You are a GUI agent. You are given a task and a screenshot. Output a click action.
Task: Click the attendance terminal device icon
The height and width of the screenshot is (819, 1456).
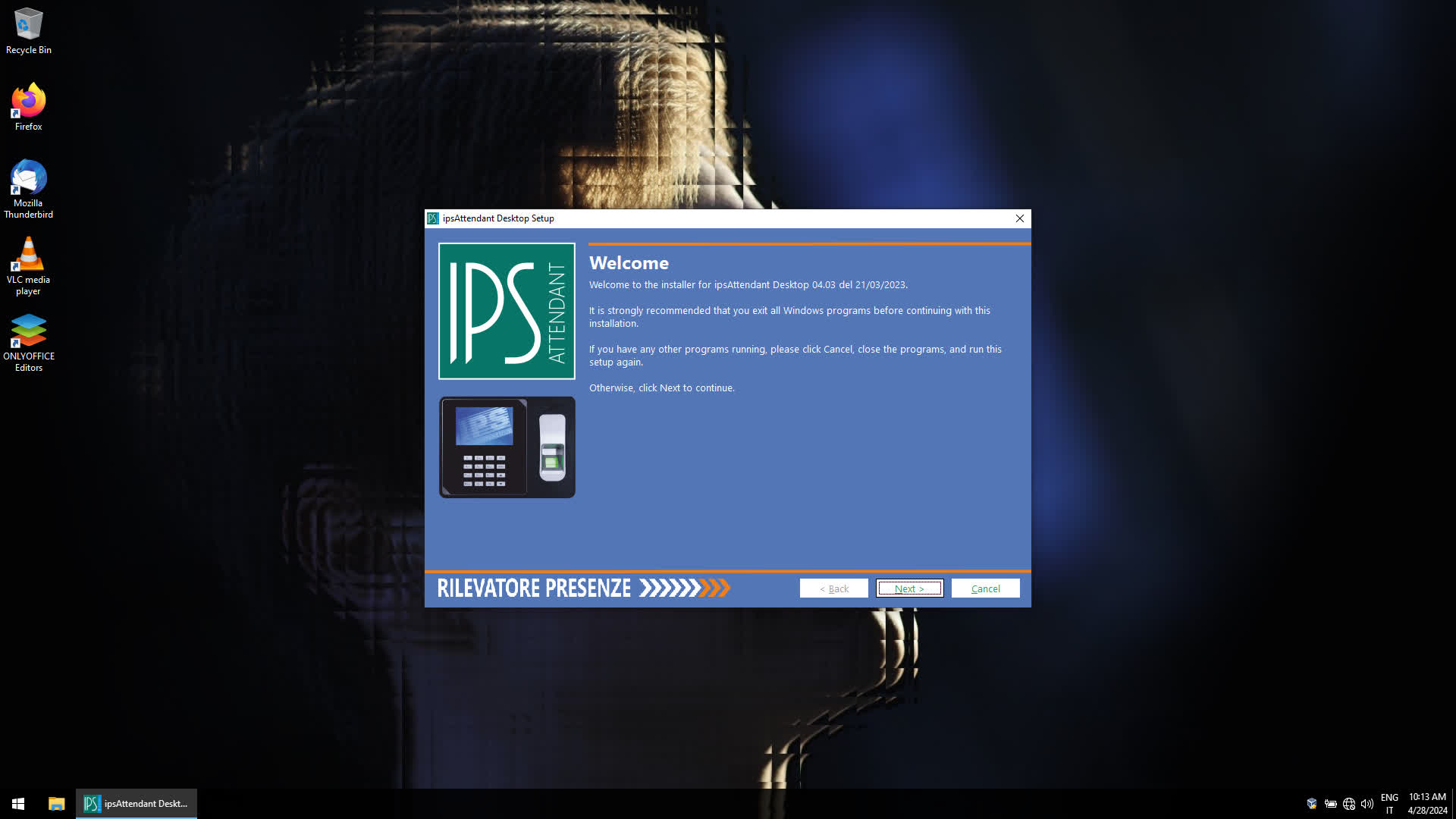(507, 447)
